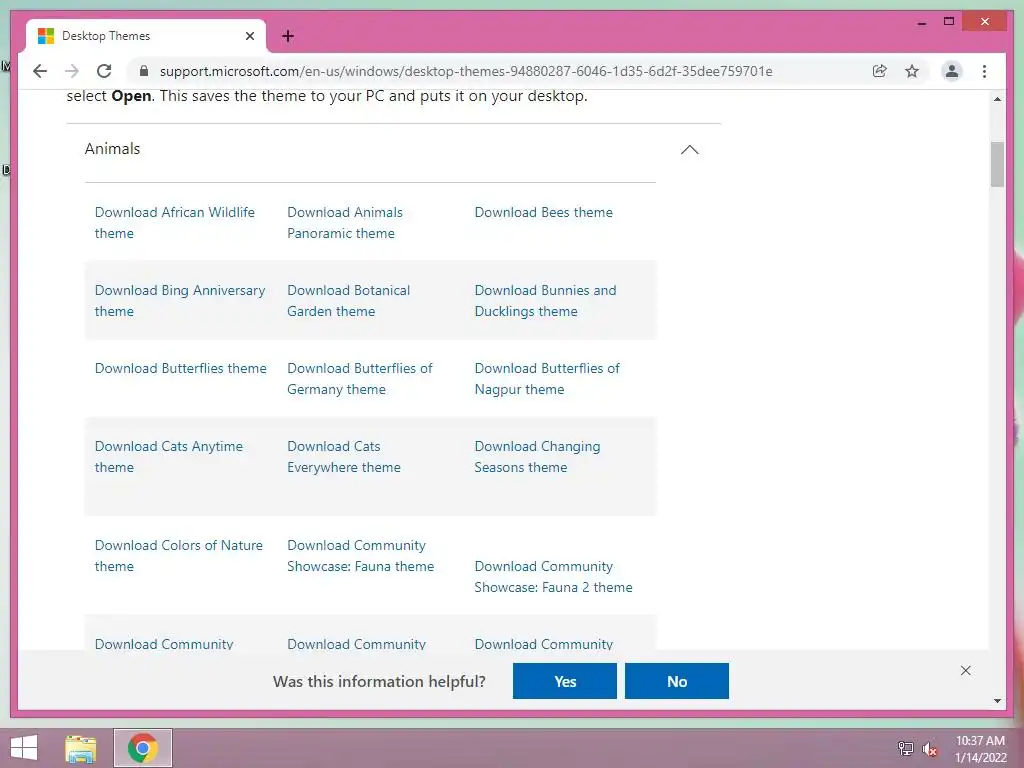Download African Wildlife theme

(x=174, y=223)
